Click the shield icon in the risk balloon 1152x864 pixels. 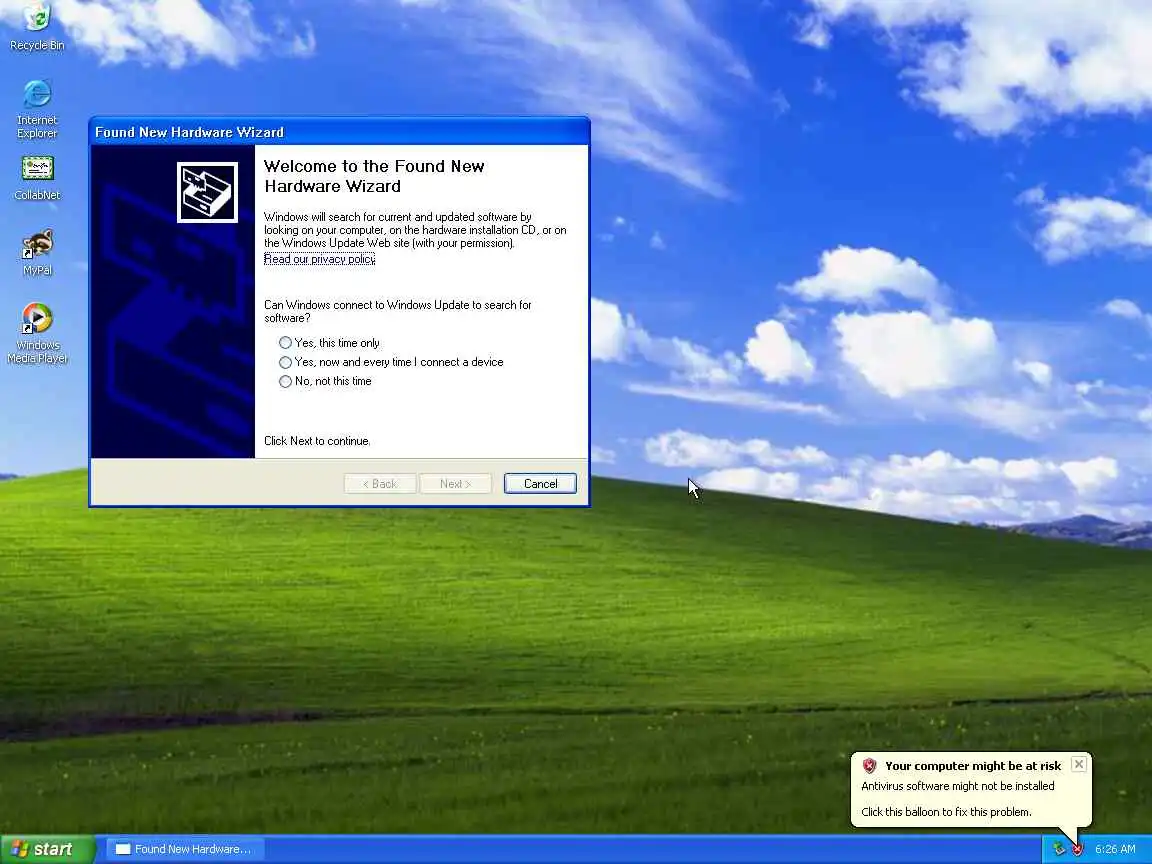click(x=869, y=766)
